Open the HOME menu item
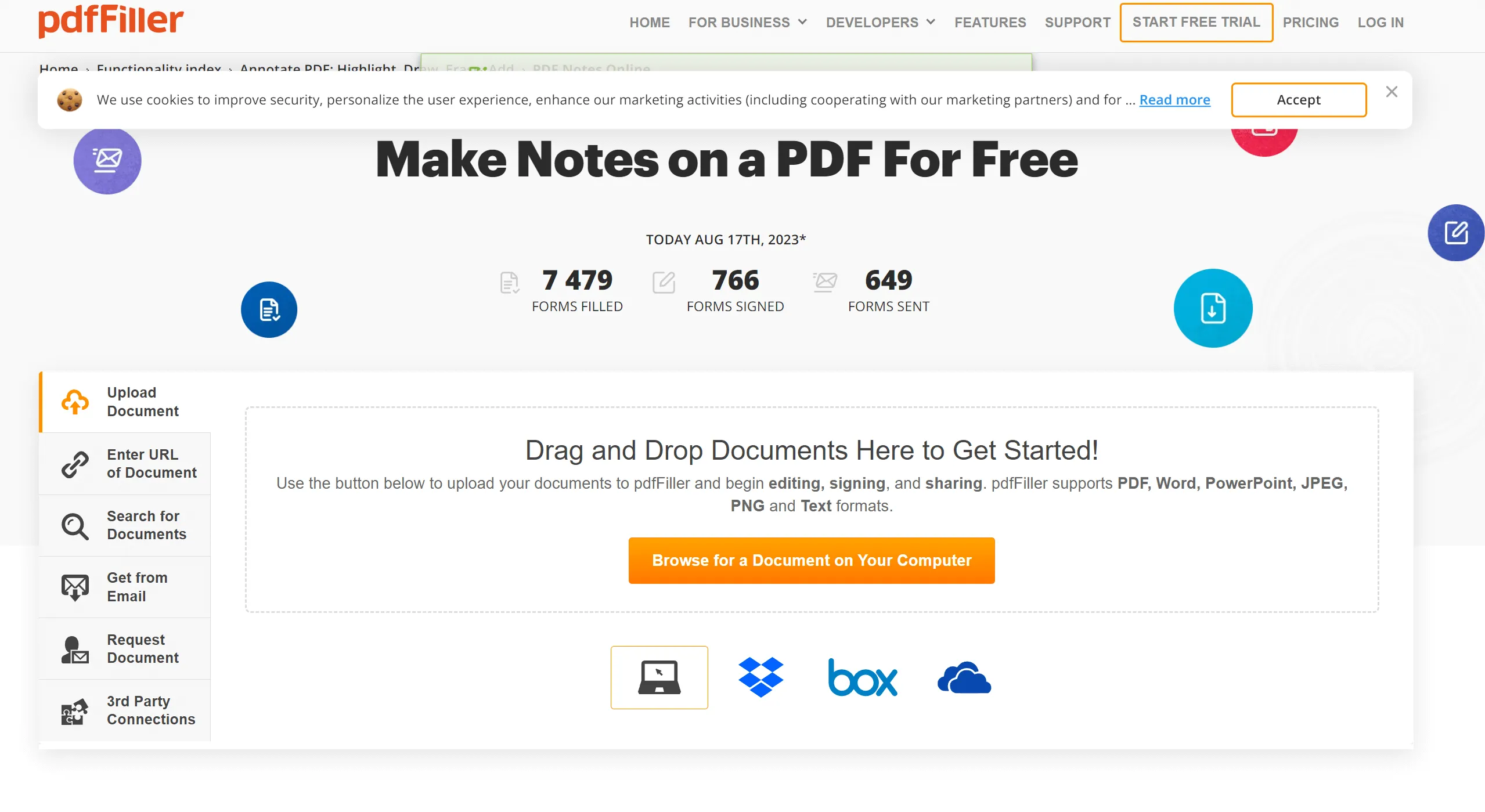Screen dimensions: 1485x812 647,22
